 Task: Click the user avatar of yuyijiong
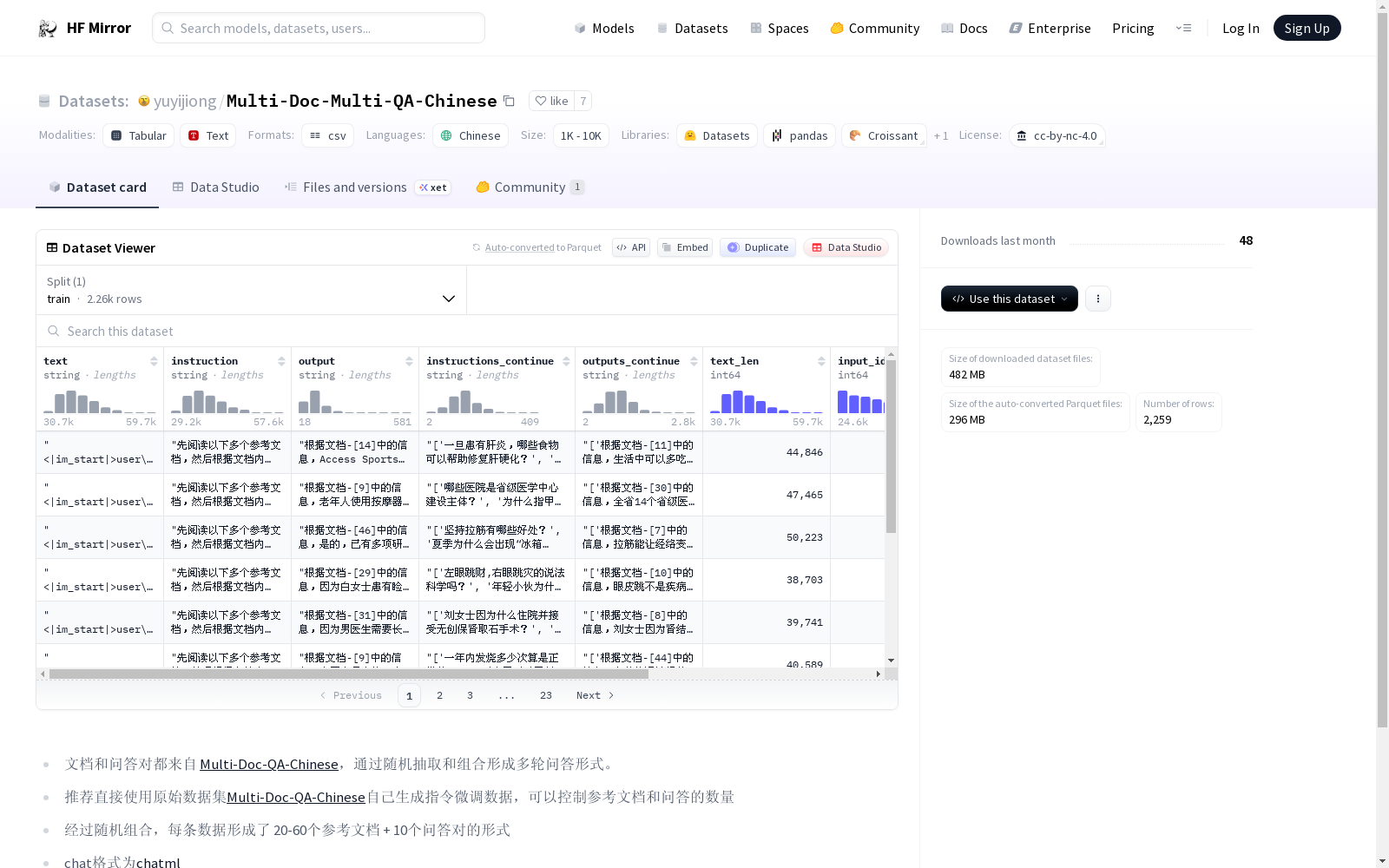[x=144, y=102]
